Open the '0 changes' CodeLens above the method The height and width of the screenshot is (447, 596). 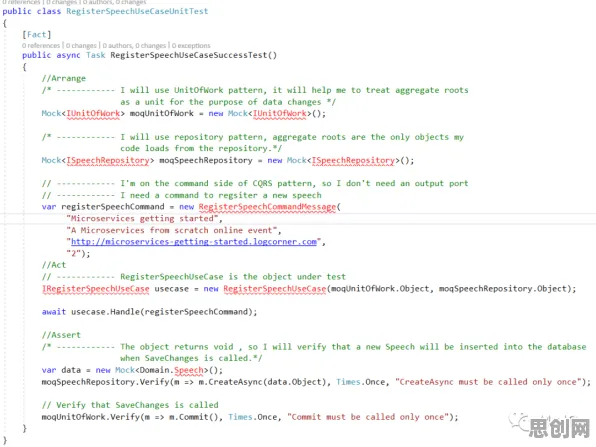coord(81,46)
